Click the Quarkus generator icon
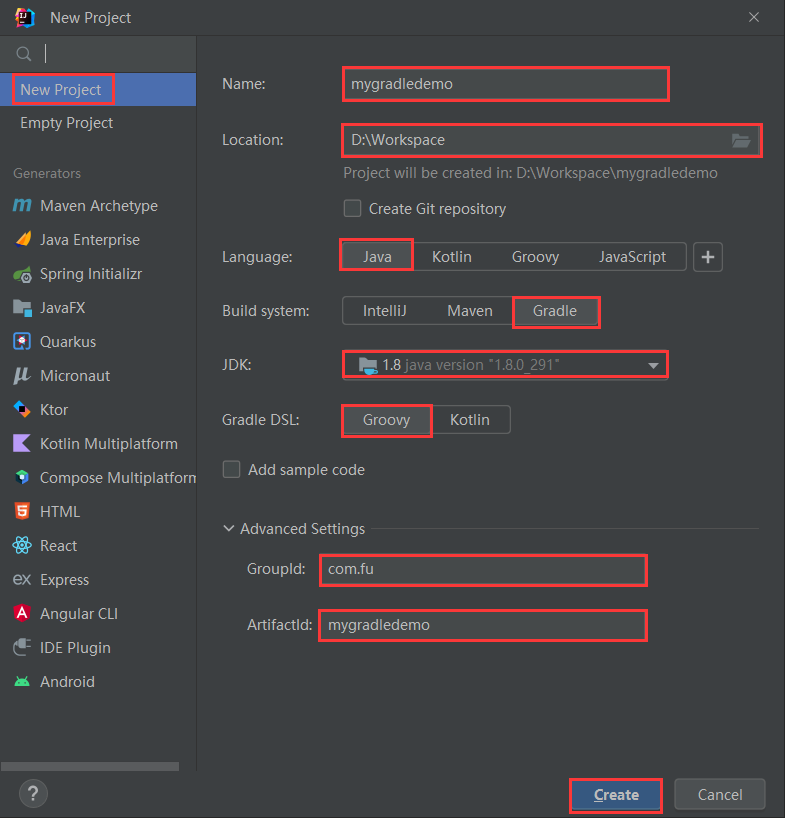 (x=22, y=342)
